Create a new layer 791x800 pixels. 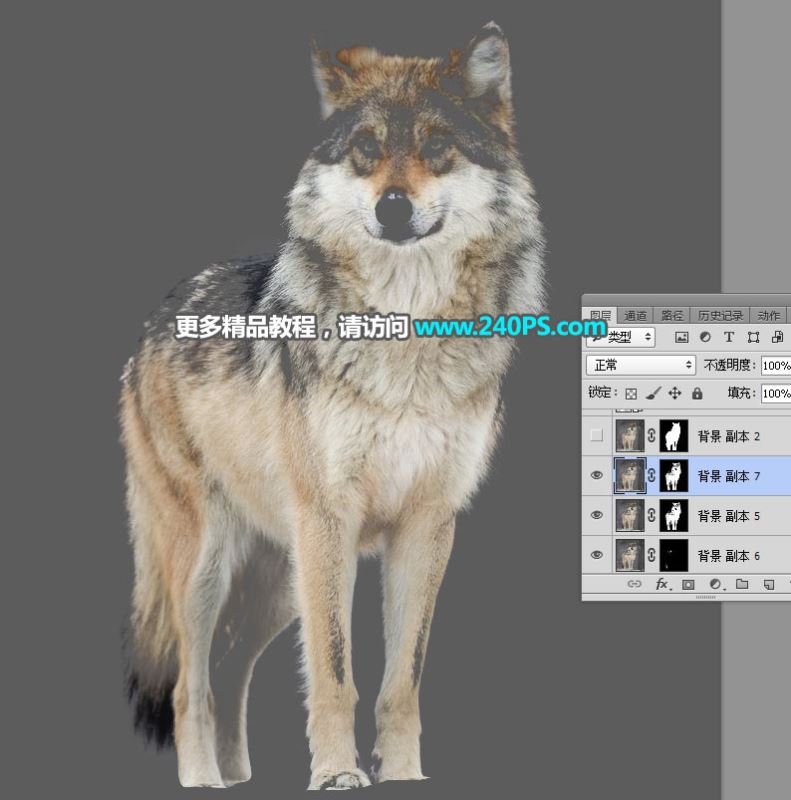tap(769, 584)
